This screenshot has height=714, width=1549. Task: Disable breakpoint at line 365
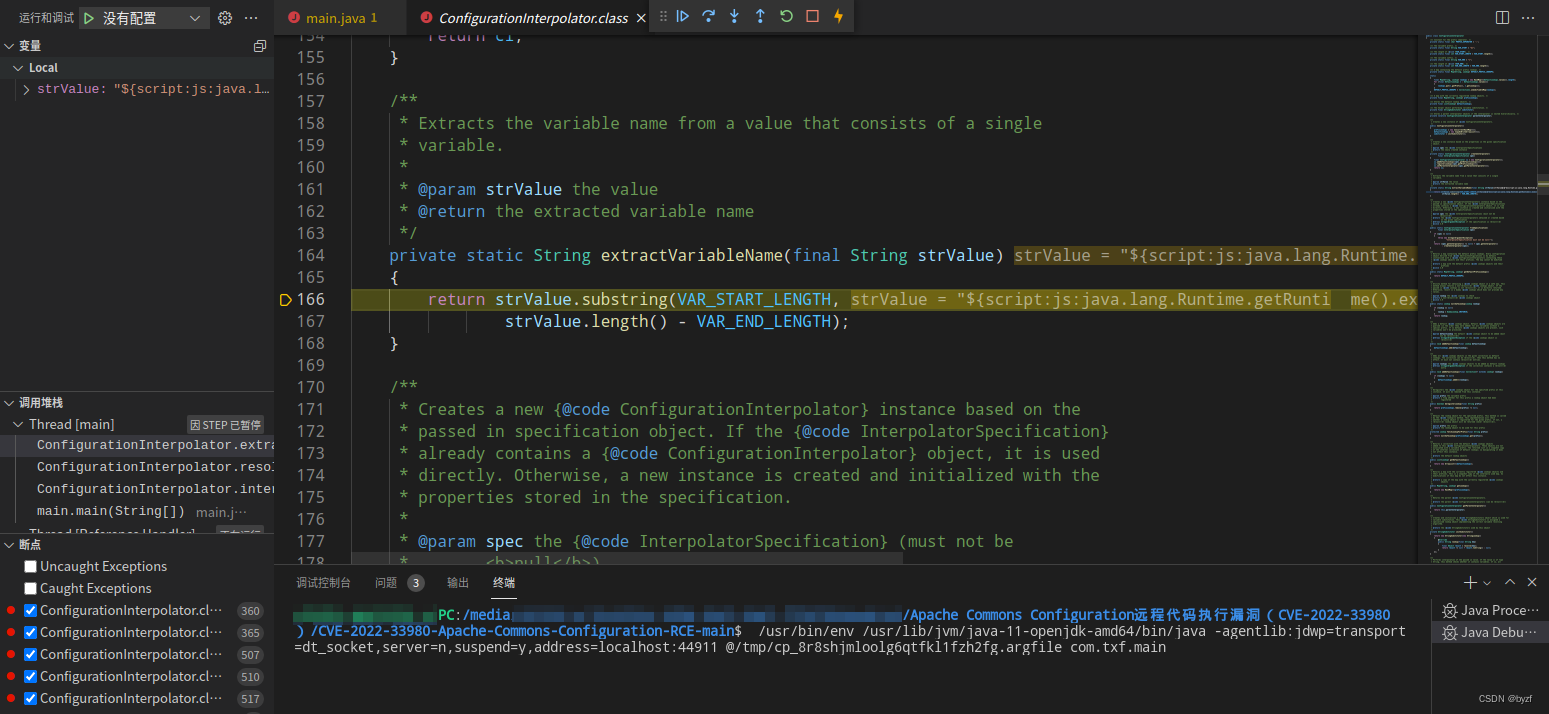(x=30, y=632)
